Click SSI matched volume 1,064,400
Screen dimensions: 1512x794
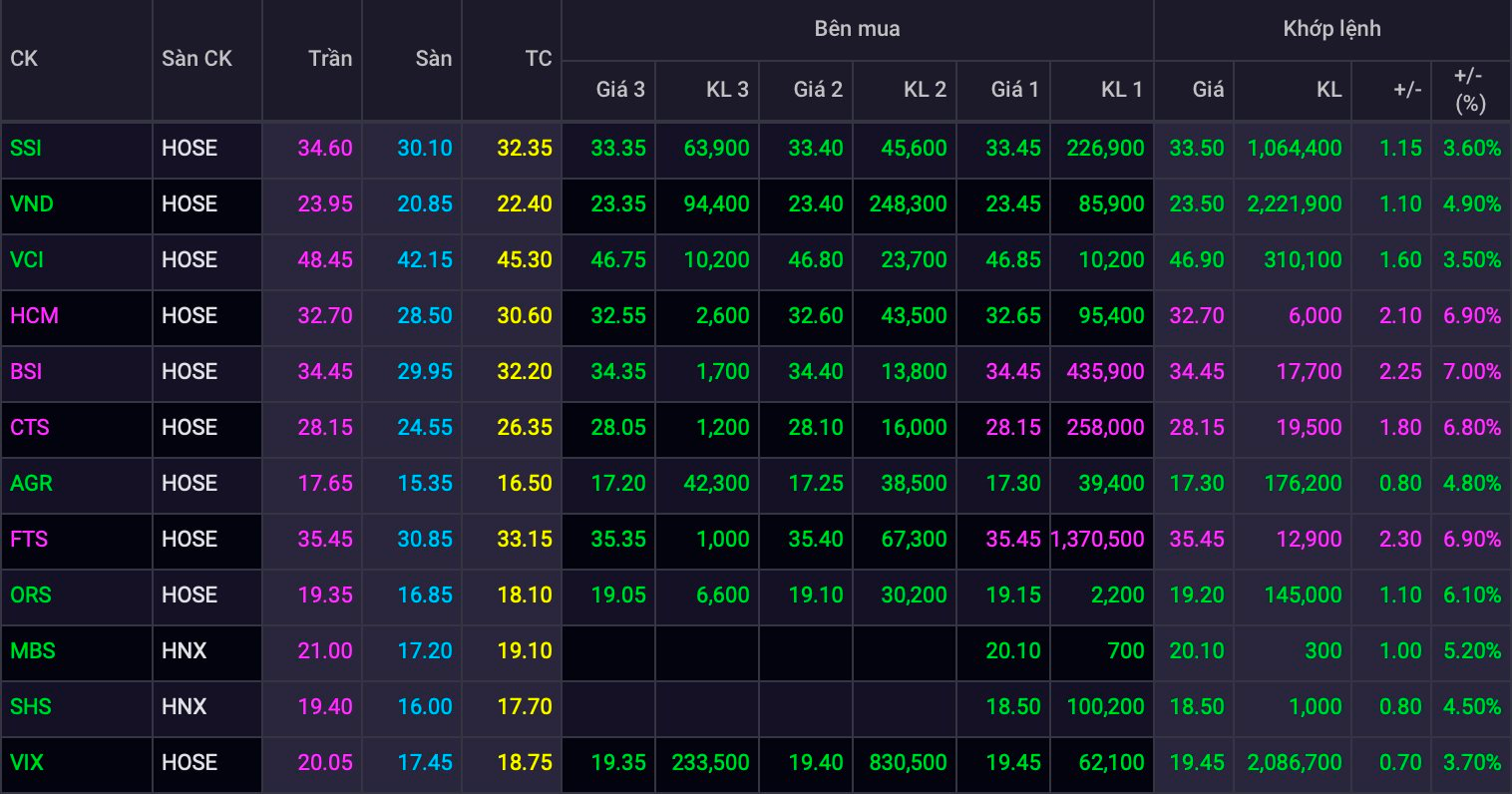[x=1295, y=149]
